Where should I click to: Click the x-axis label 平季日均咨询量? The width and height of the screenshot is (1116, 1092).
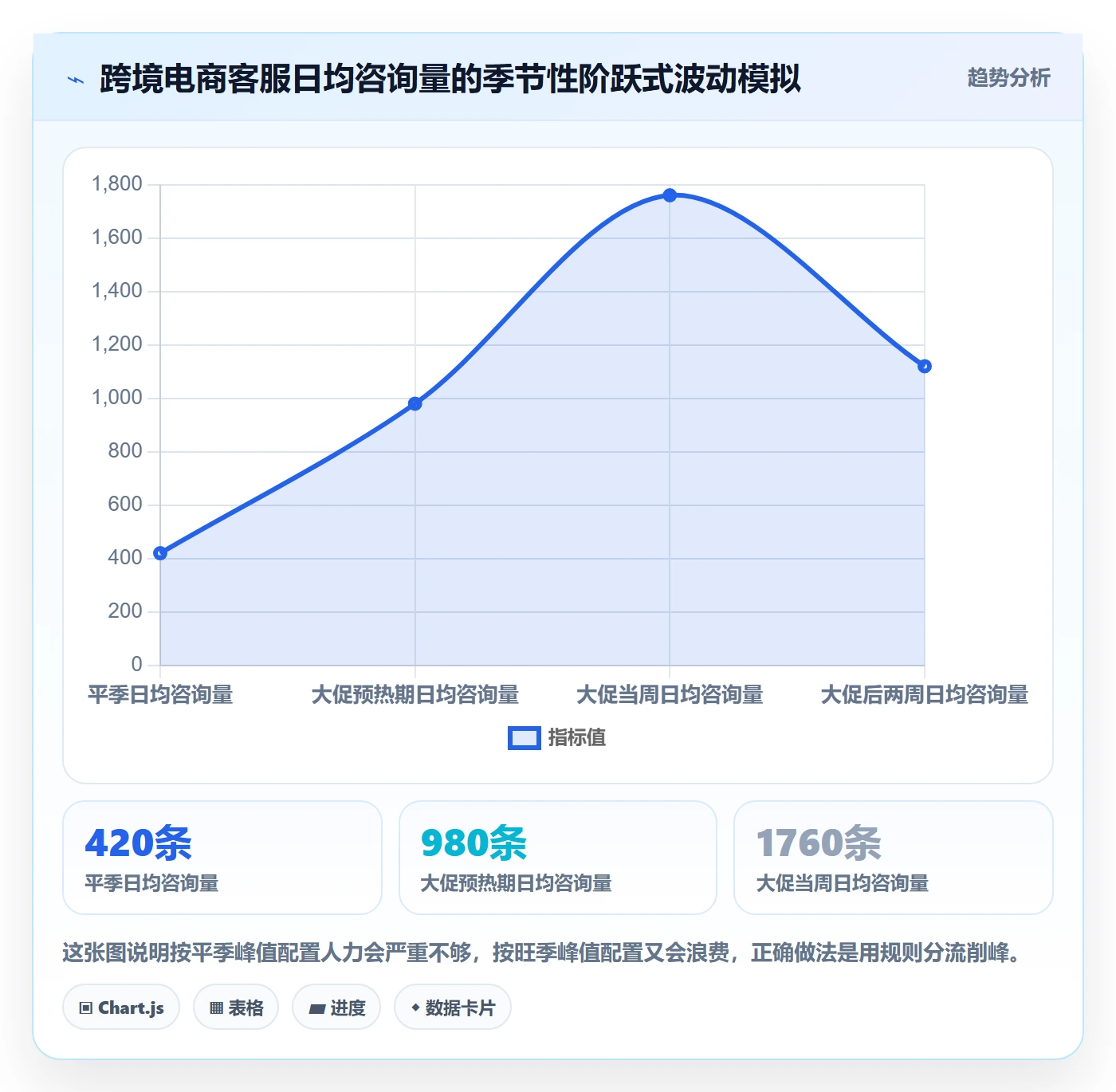[160, 695]
